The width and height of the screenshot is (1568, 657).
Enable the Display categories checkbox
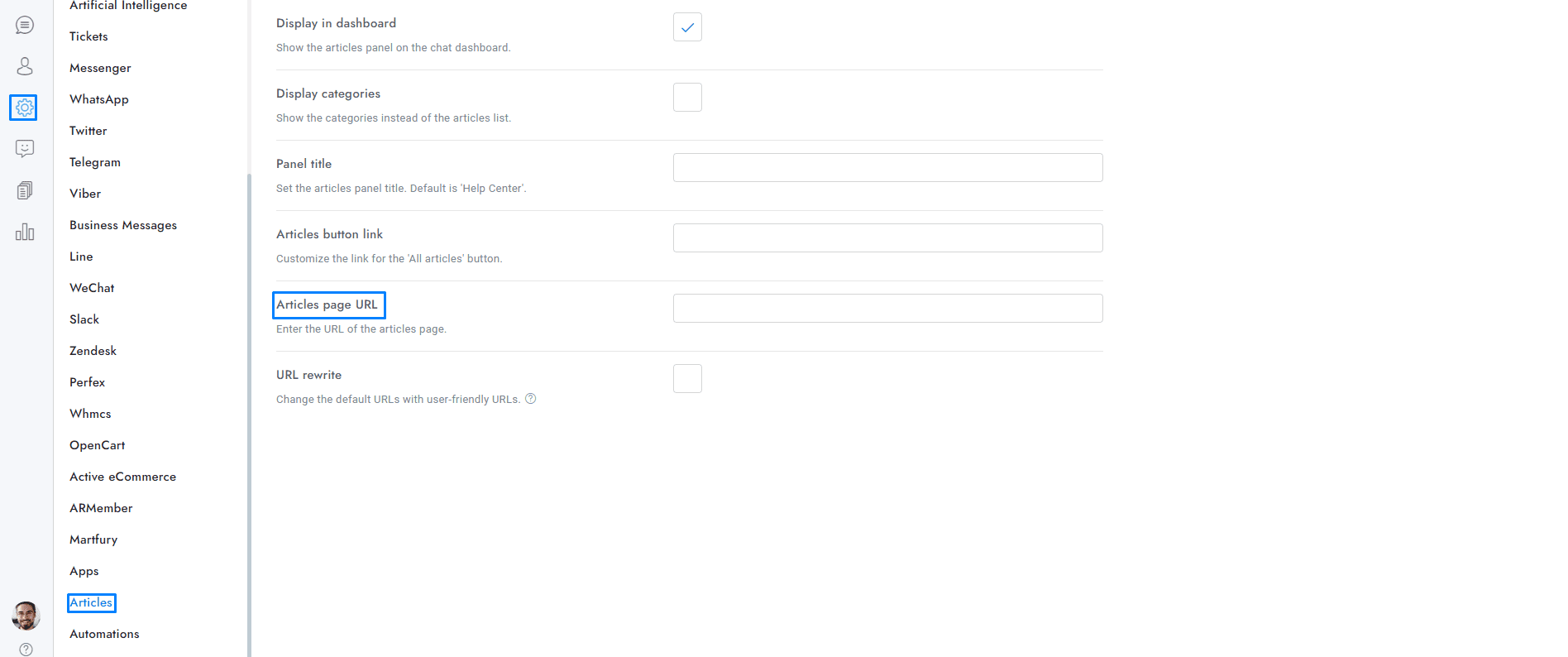pos(687,98)
